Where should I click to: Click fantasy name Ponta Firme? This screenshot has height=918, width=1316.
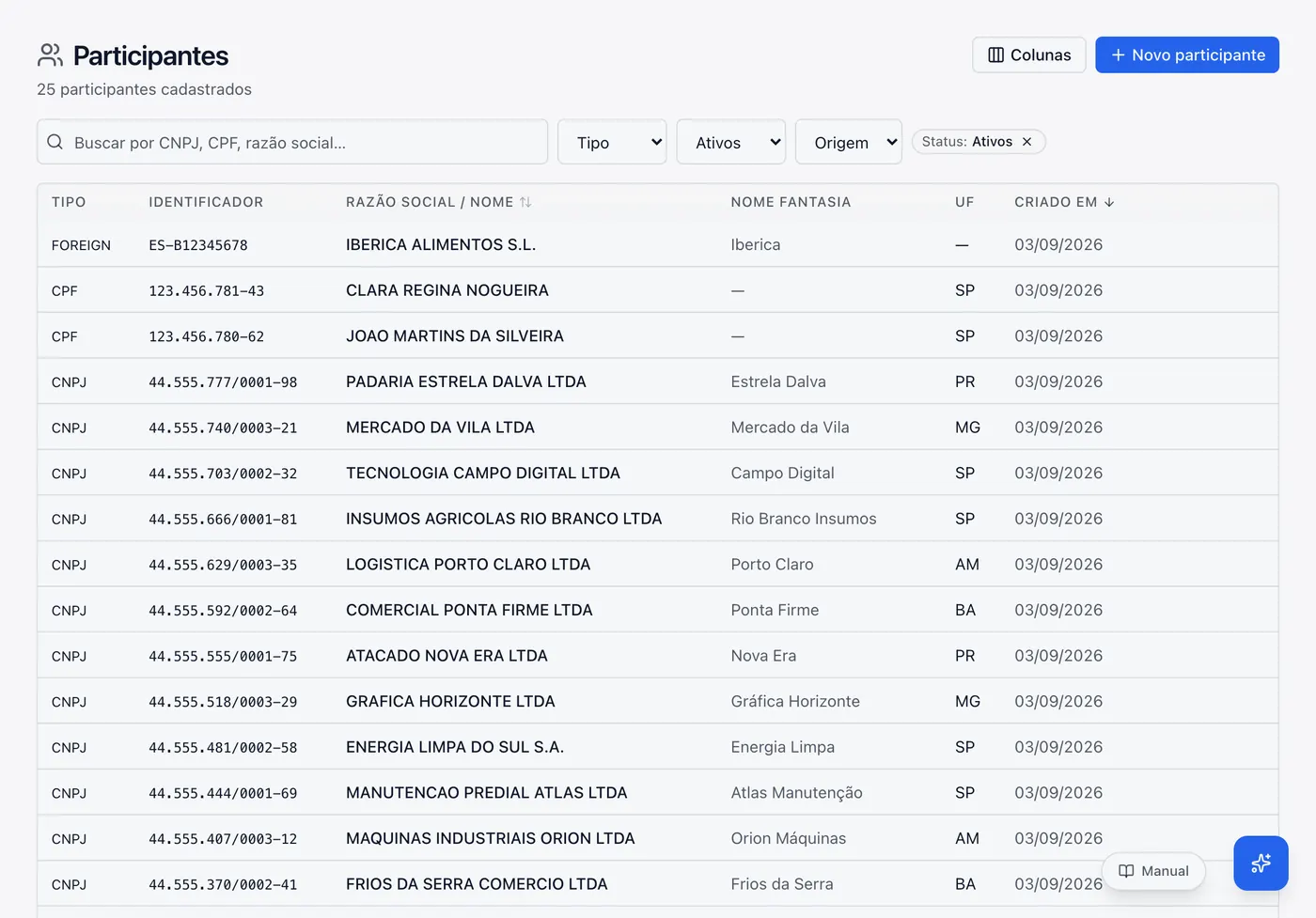[x=775, y=610]
